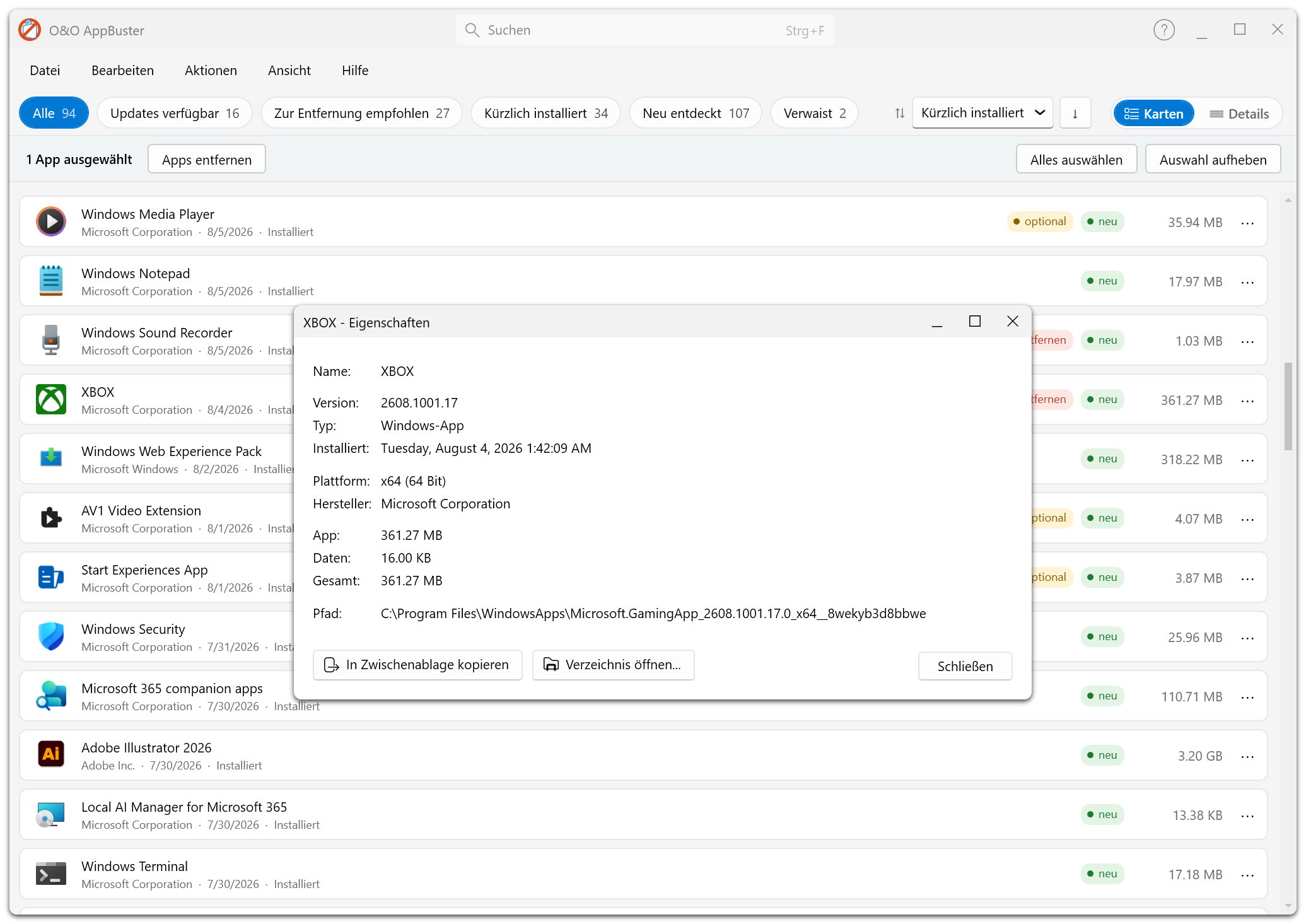Open more options for Windows Notepad

(x=1247, y=282)
